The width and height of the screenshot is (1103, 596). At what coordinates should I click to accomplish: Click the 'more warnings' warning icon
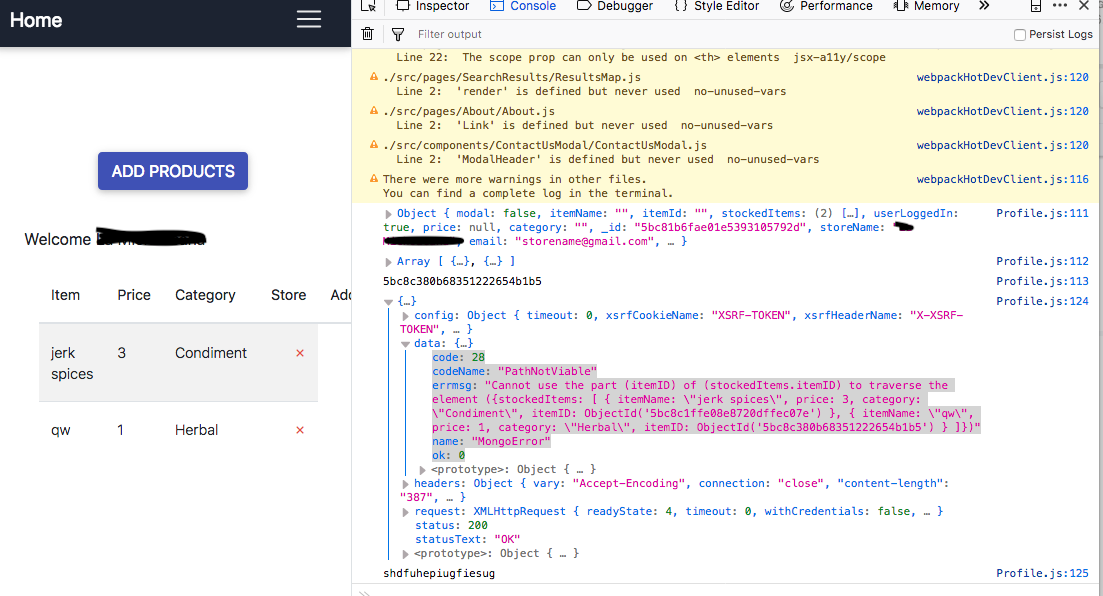374,179
